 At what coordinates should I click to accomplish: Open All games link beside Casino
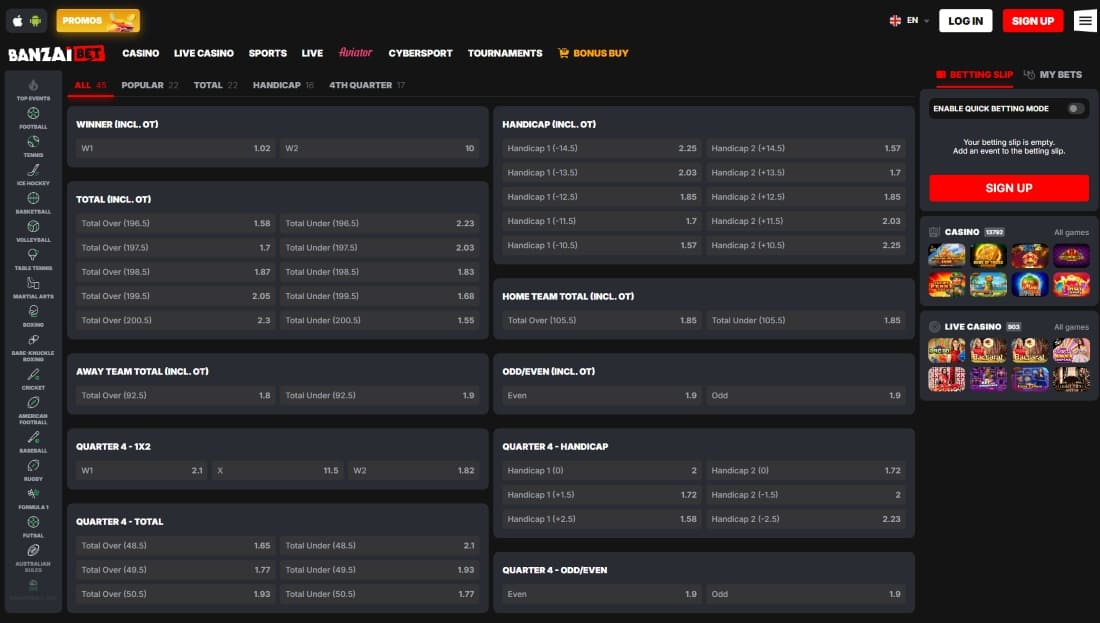1071,233
